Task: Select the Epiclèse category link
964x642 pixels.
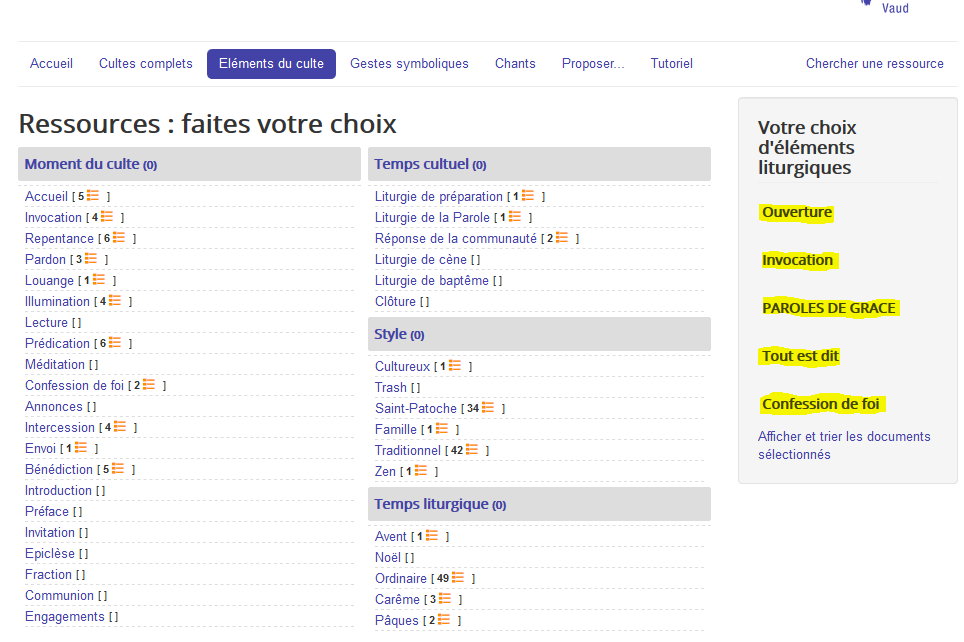Action: click(50, 553)
